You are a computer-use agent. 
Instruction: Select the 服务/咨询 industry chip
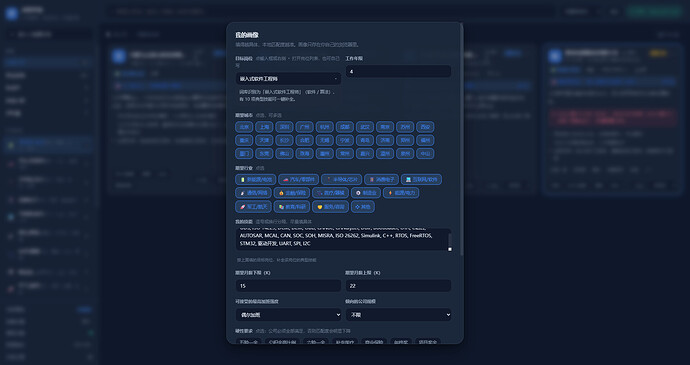[330, 206]
